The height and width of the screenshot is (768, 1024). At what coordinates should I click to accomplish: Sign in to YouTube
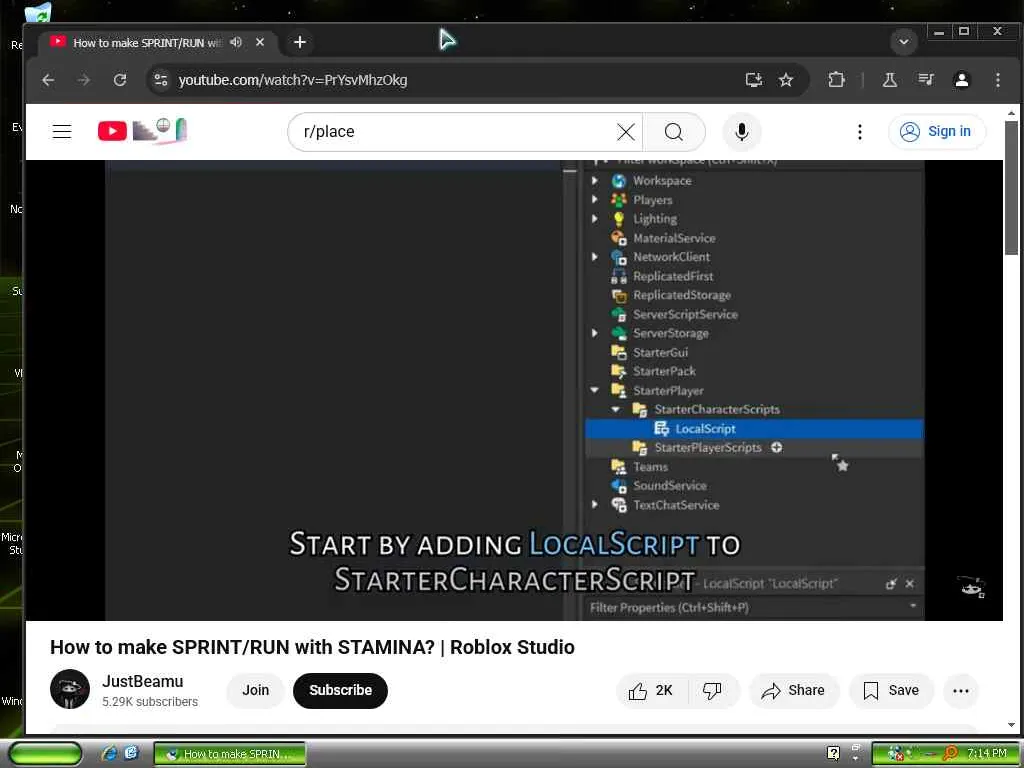pyautogui.click(x=937, y=131)
